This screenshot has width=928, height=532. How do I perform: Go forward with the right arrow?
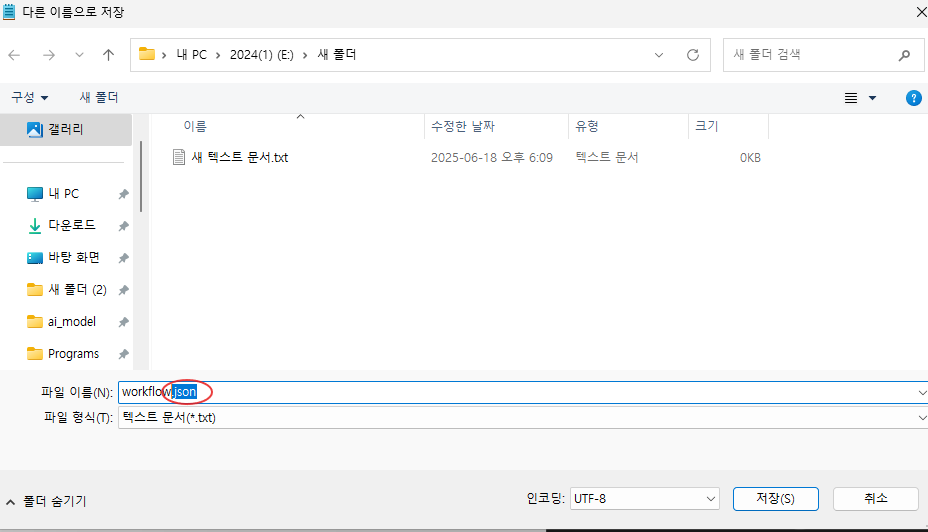[49, 55]
